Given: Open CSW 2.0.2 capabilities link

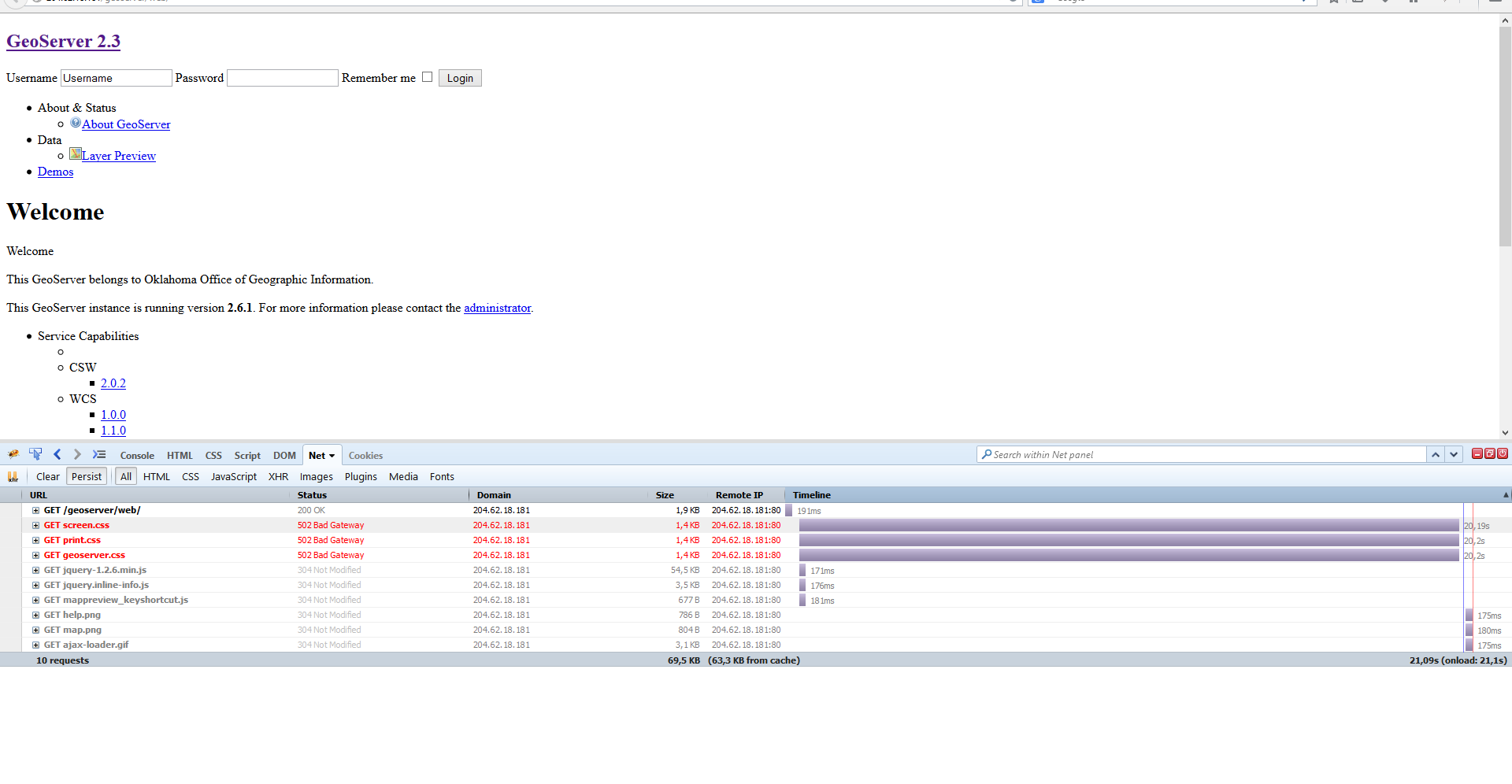Looking at the screenshot, I should click(x=113, y=383).
